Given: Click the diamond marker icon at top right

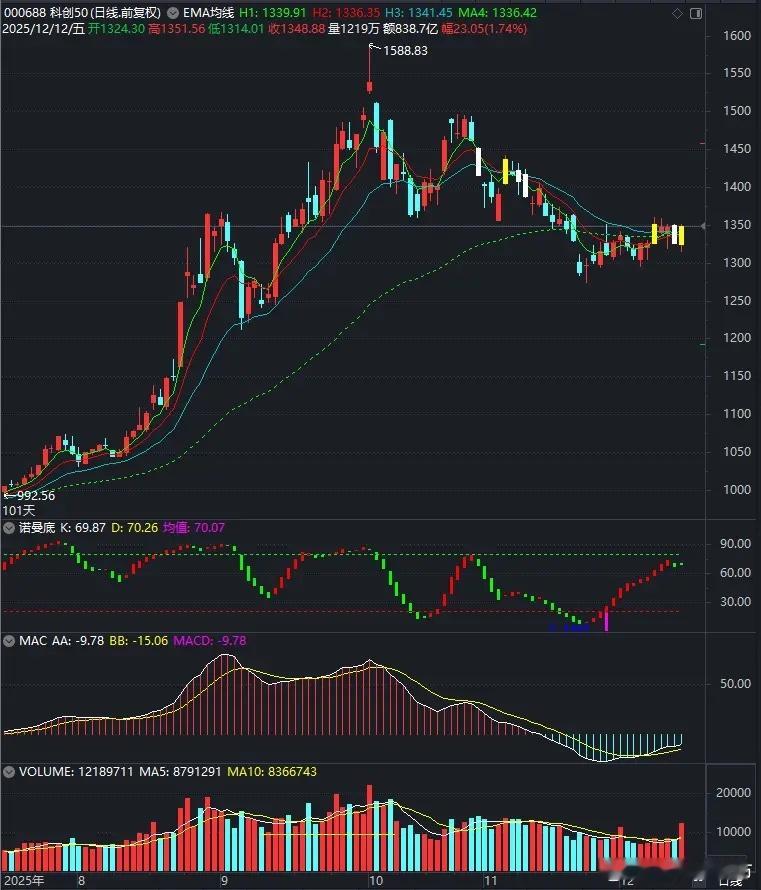Looking at the screenshot, I should (x=677, y=14).
